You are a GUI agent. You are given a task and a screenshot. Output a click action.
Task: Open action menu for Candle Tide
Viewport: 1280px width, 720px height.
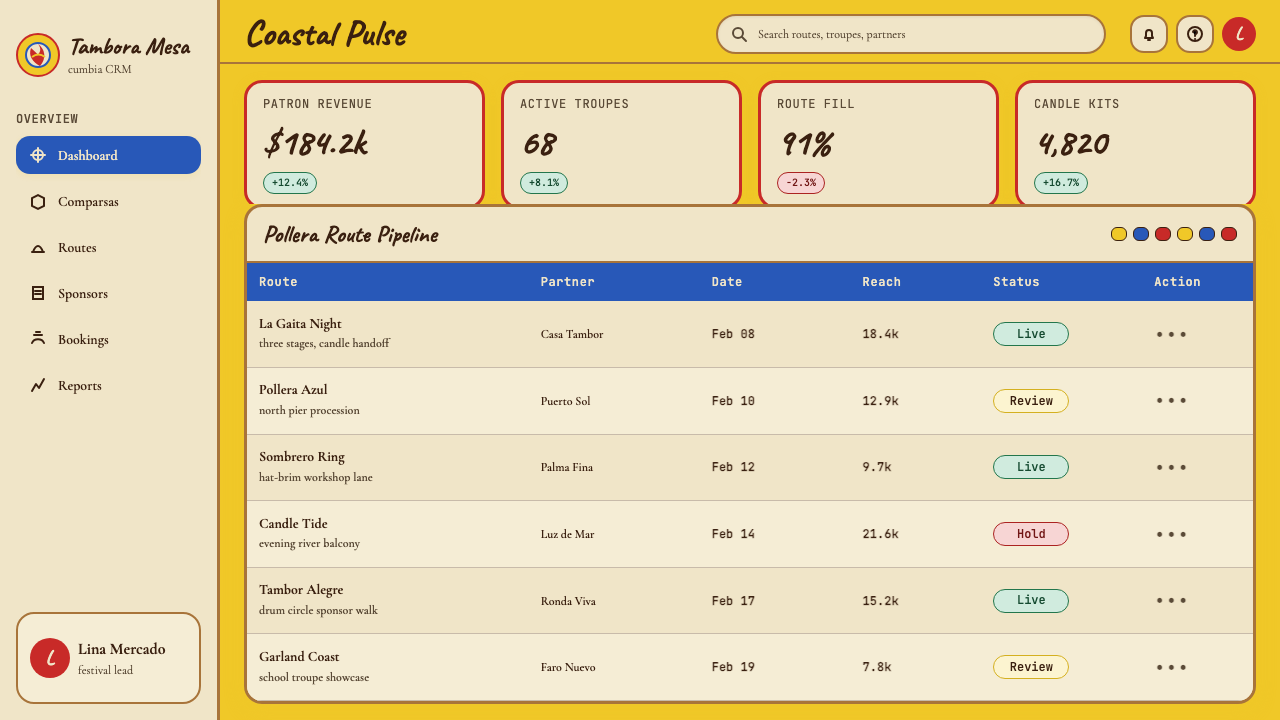tap(1171, 534)
